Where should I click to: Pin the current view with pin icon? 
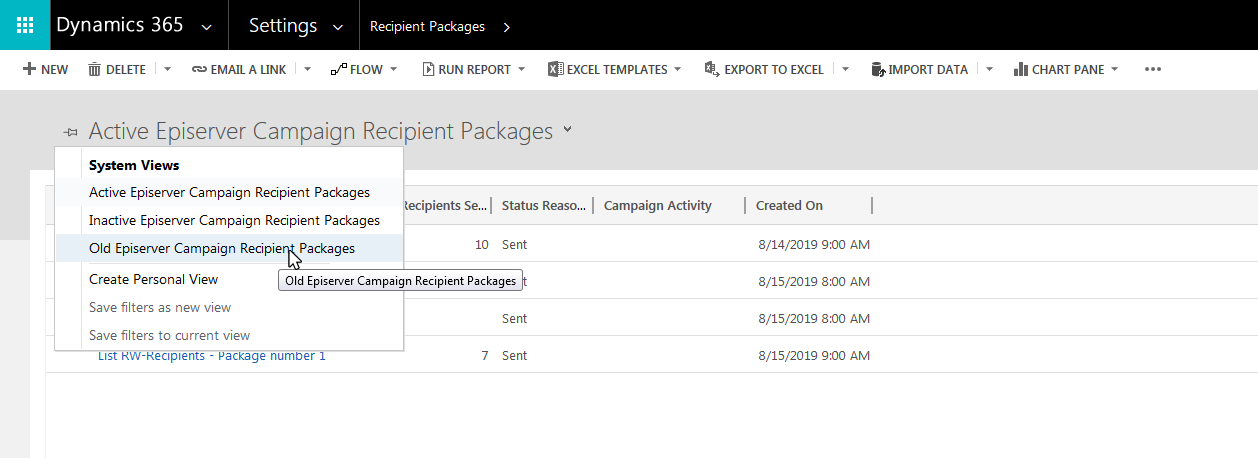(70, 132)
